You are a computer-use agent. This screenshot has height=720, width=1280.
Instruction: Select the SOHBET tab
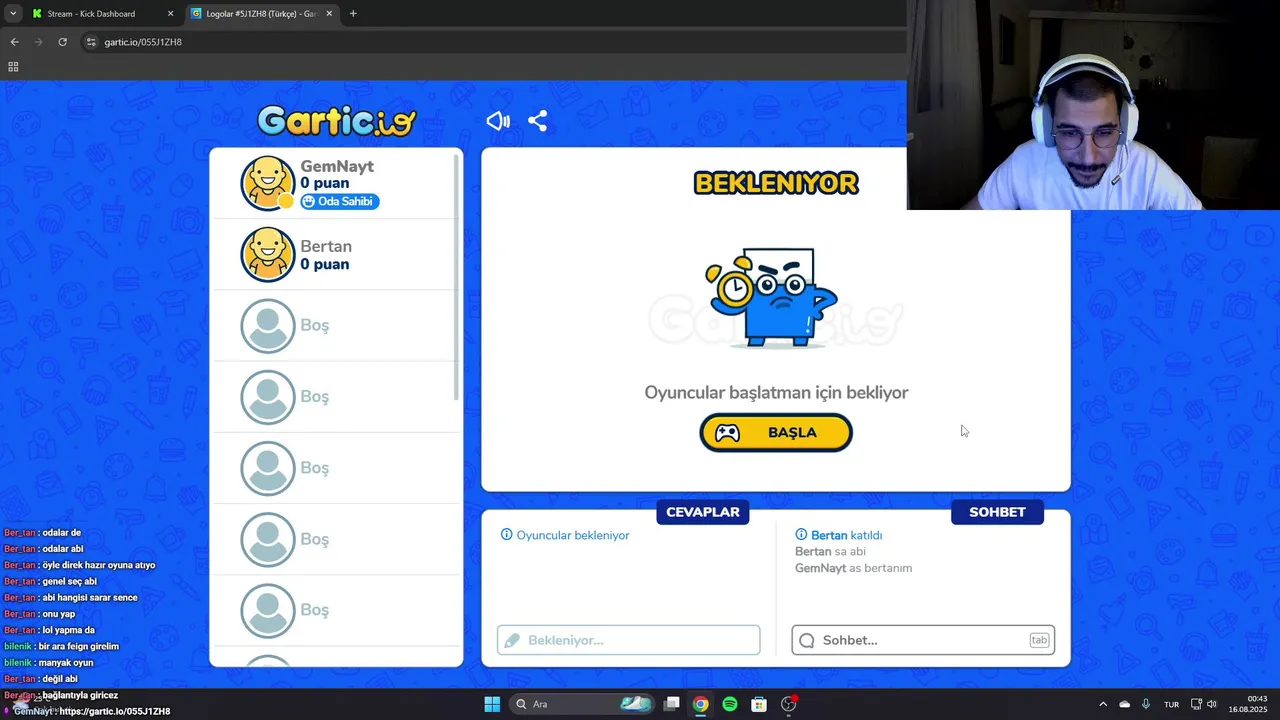coord(997,512)
